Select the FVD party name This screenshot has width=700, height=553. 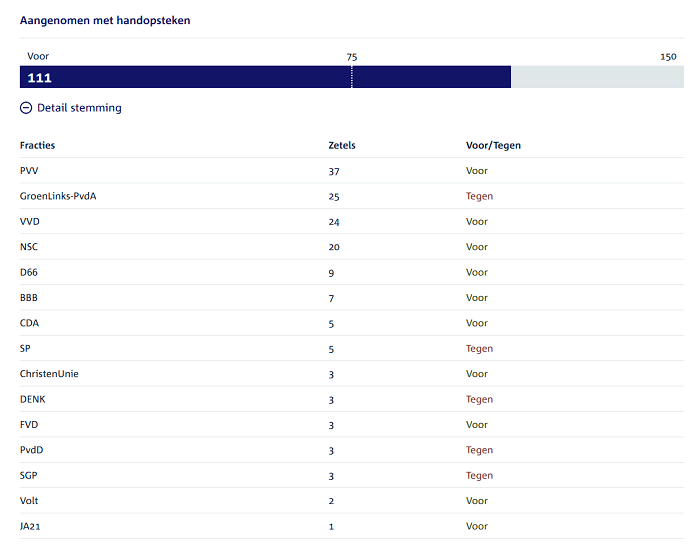29,425
